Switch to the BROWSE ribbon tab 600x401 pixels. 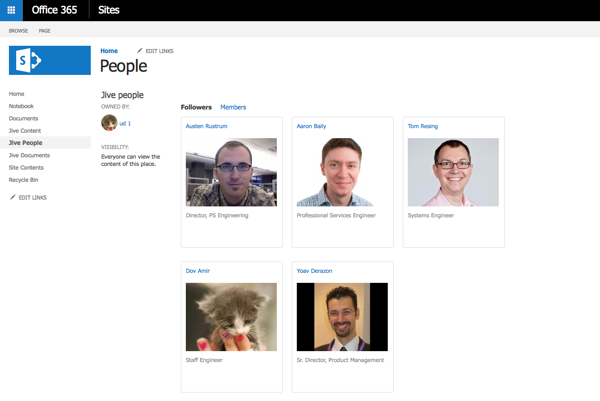(18, 31)
